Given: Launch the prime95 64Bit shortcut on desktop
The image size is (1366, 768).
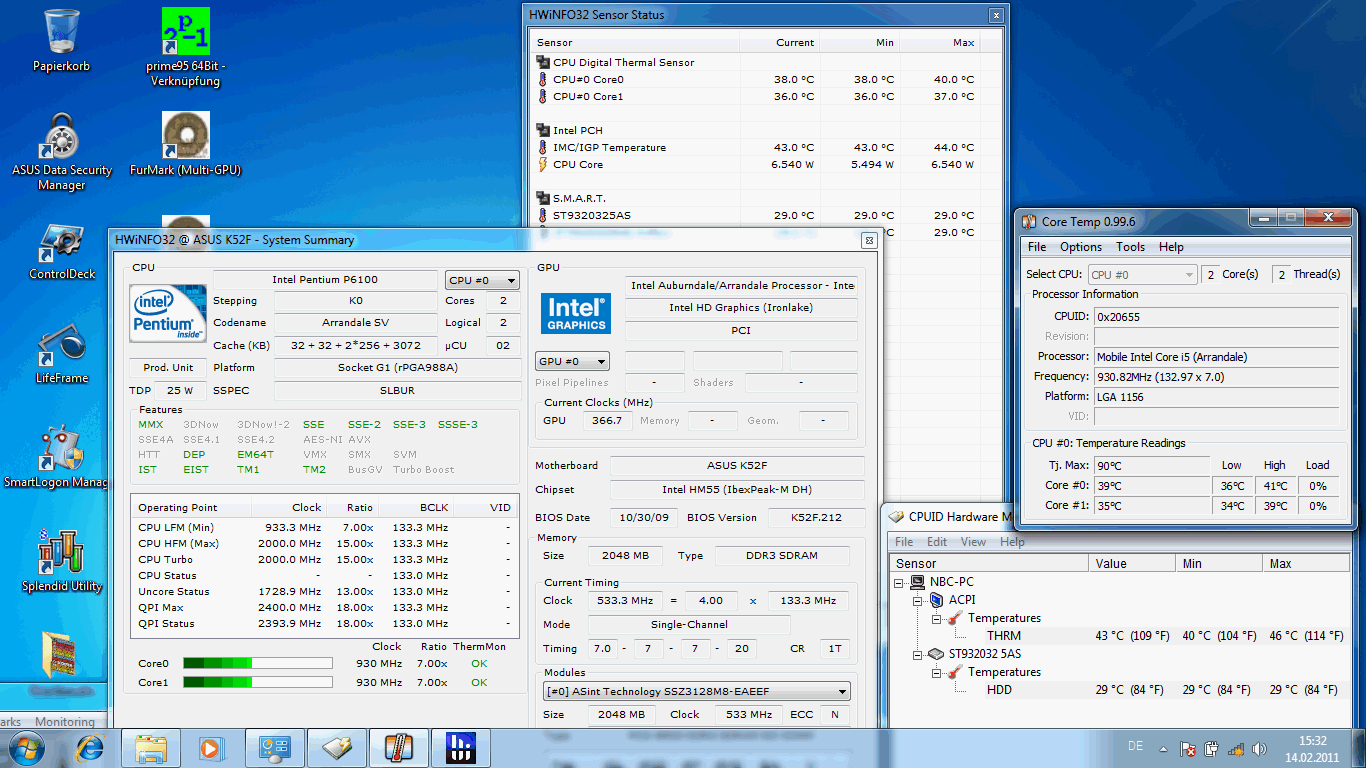Looking at the screenshot, I should point(186,45).
